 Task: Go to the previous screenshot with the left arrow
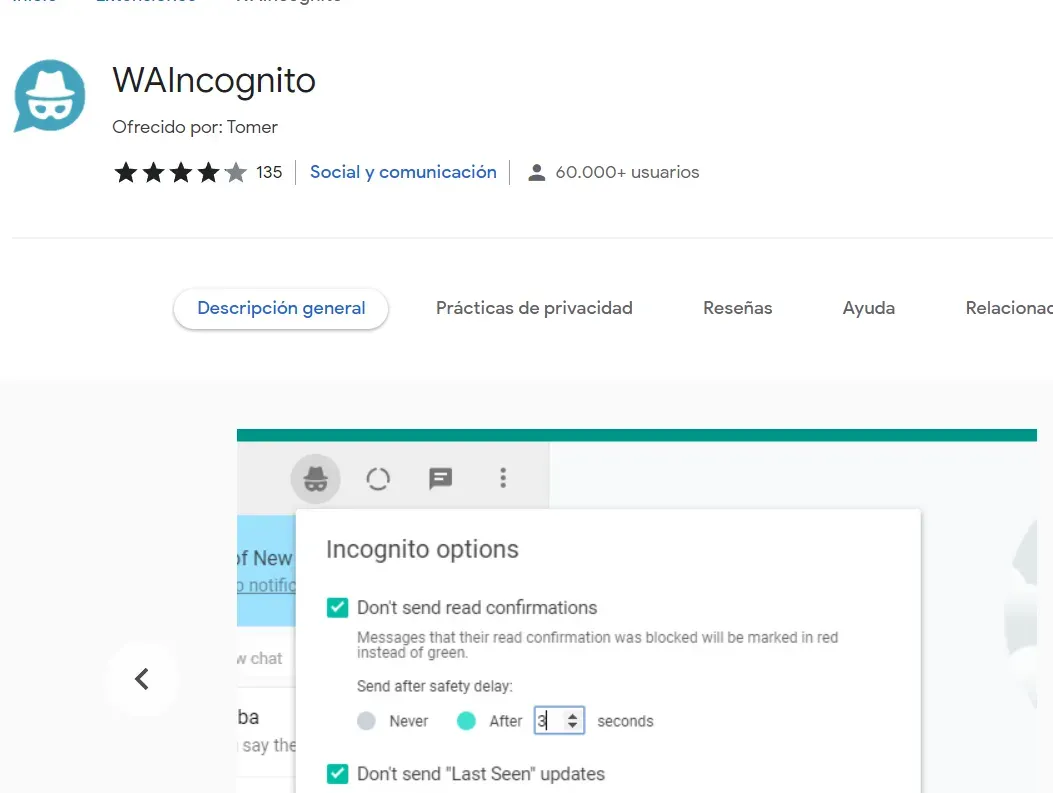[142, 680]
